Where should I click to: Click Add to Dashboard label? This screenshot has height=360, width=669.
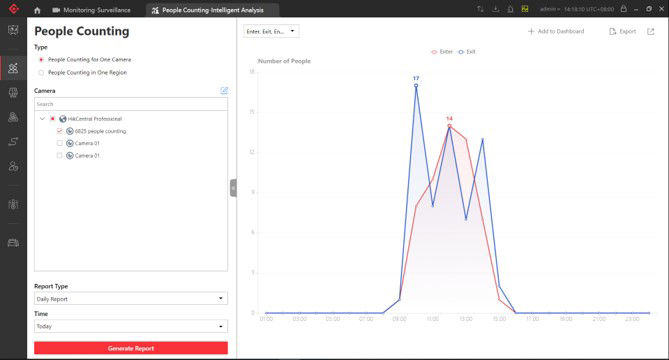coord(561,32)
